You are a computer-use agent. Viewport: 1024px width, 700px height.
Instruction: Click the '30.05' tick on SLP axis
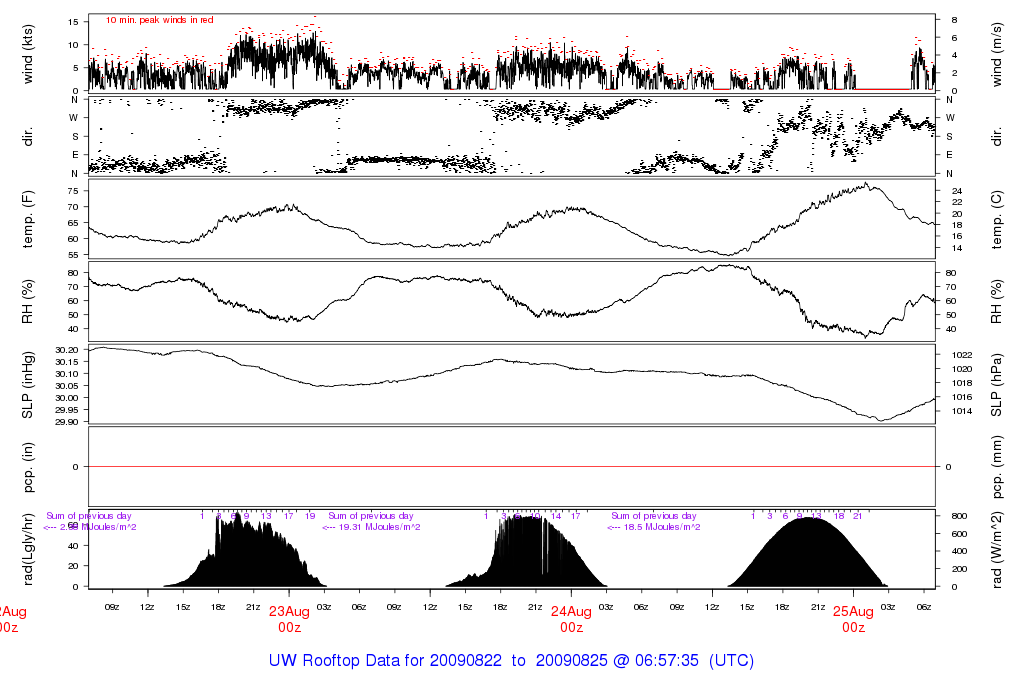tap(67, 386)
